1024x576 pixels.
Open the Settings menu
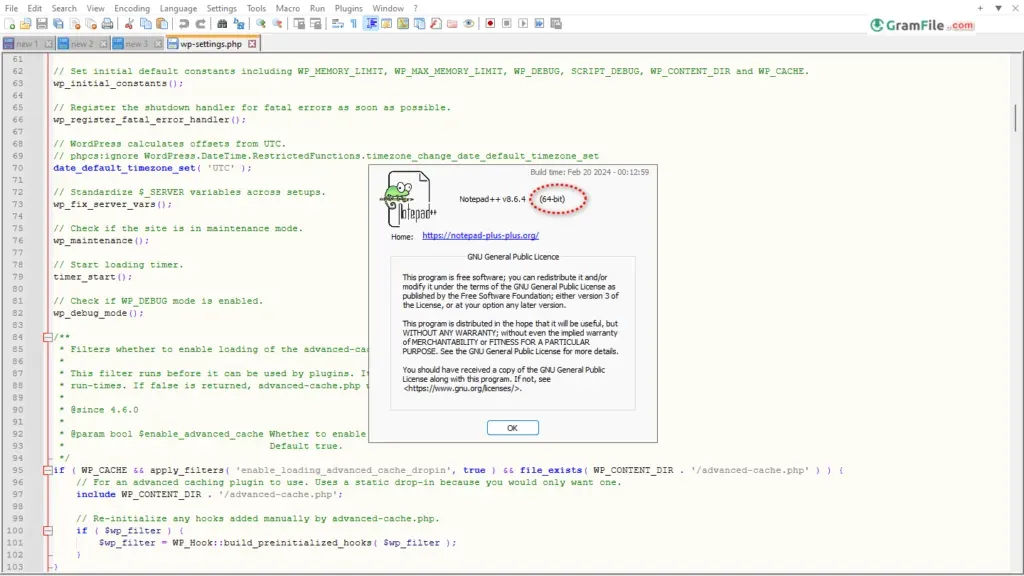[221, 8]
